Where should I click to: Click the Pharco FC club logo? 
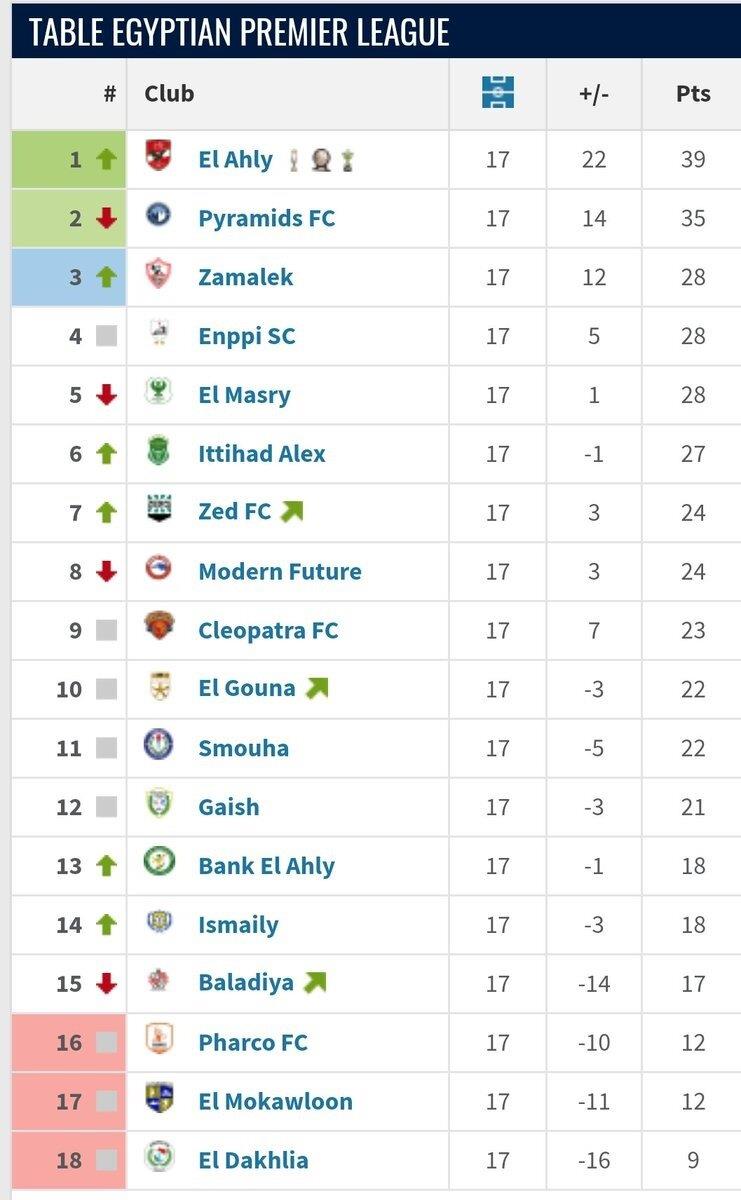point(159,1041)
